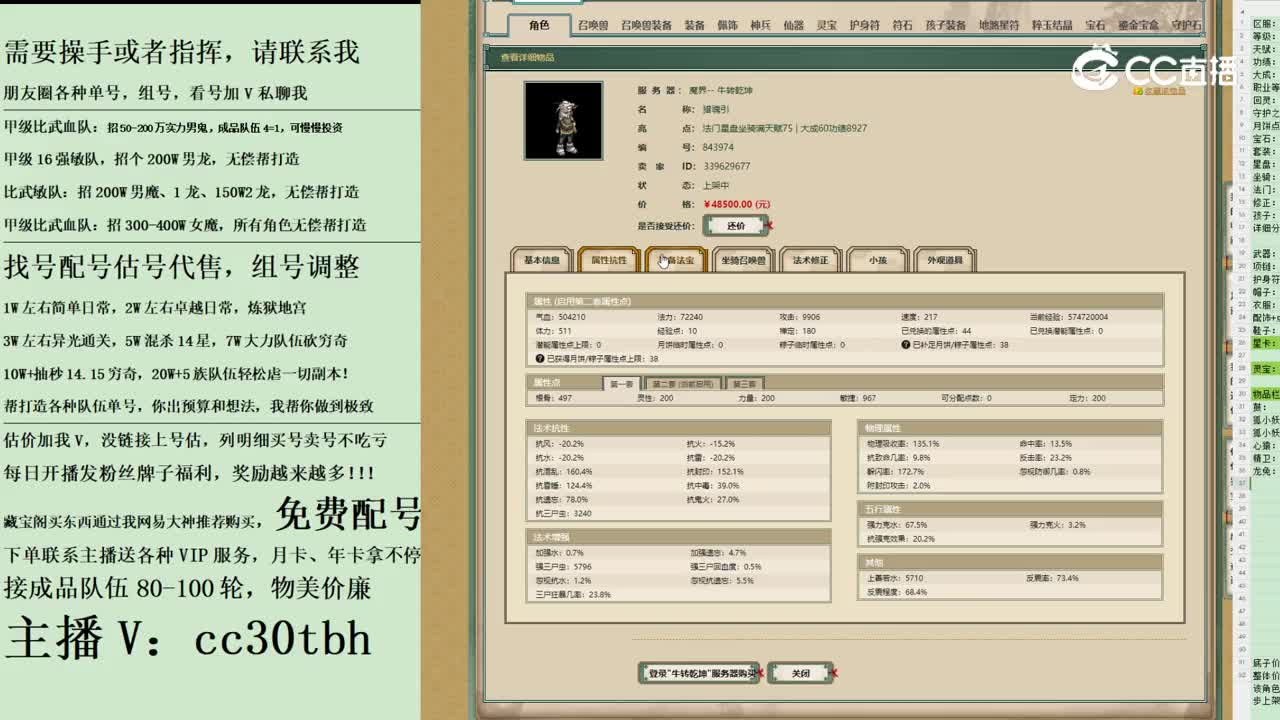The image size is (1280, 720).
Task: Switch attribute points to 第二套 (当前启用)
Action: click(x=683, y=384)
